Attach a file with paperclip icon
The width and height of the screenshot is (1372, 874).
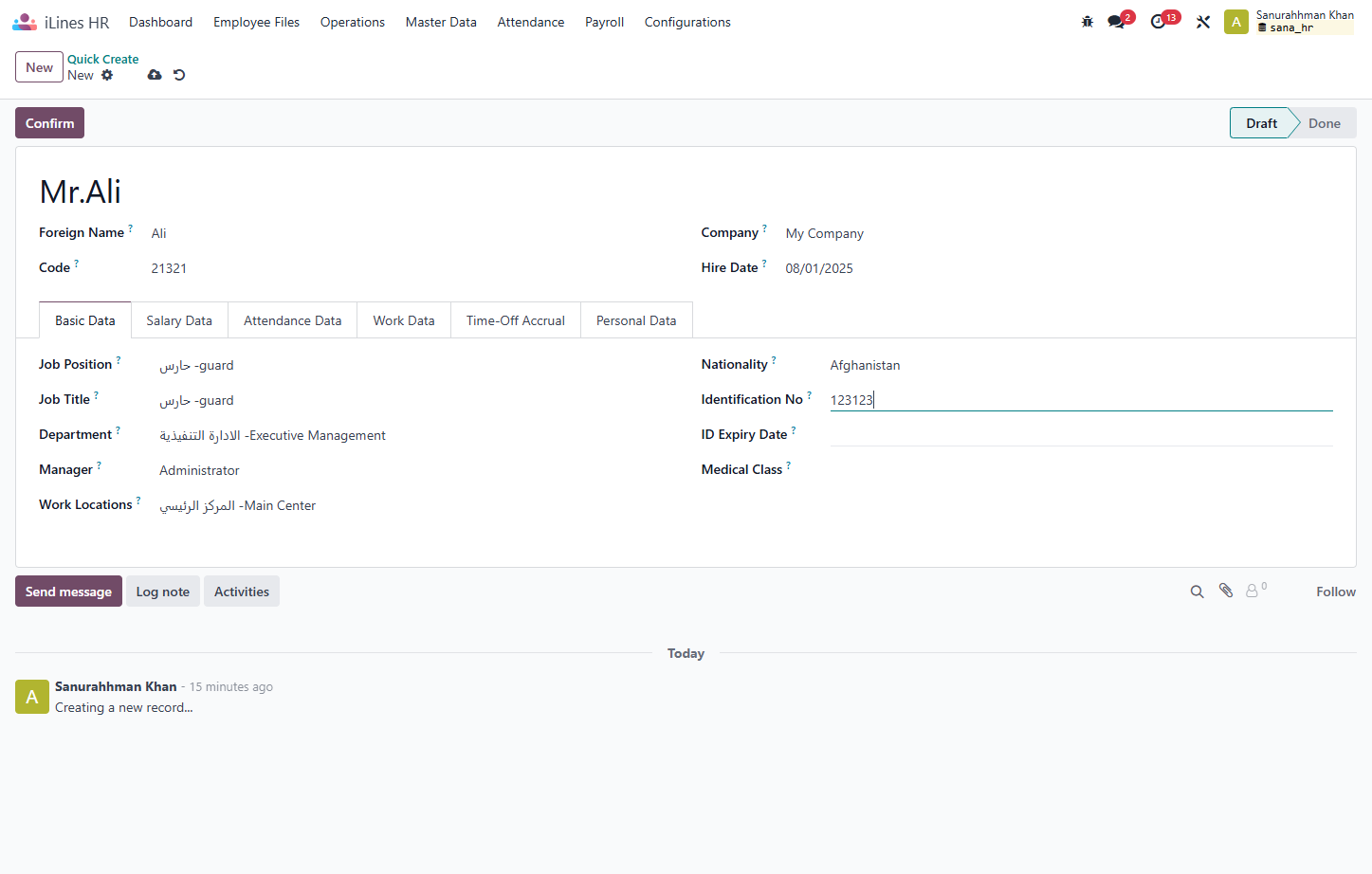click(1226, 591)
